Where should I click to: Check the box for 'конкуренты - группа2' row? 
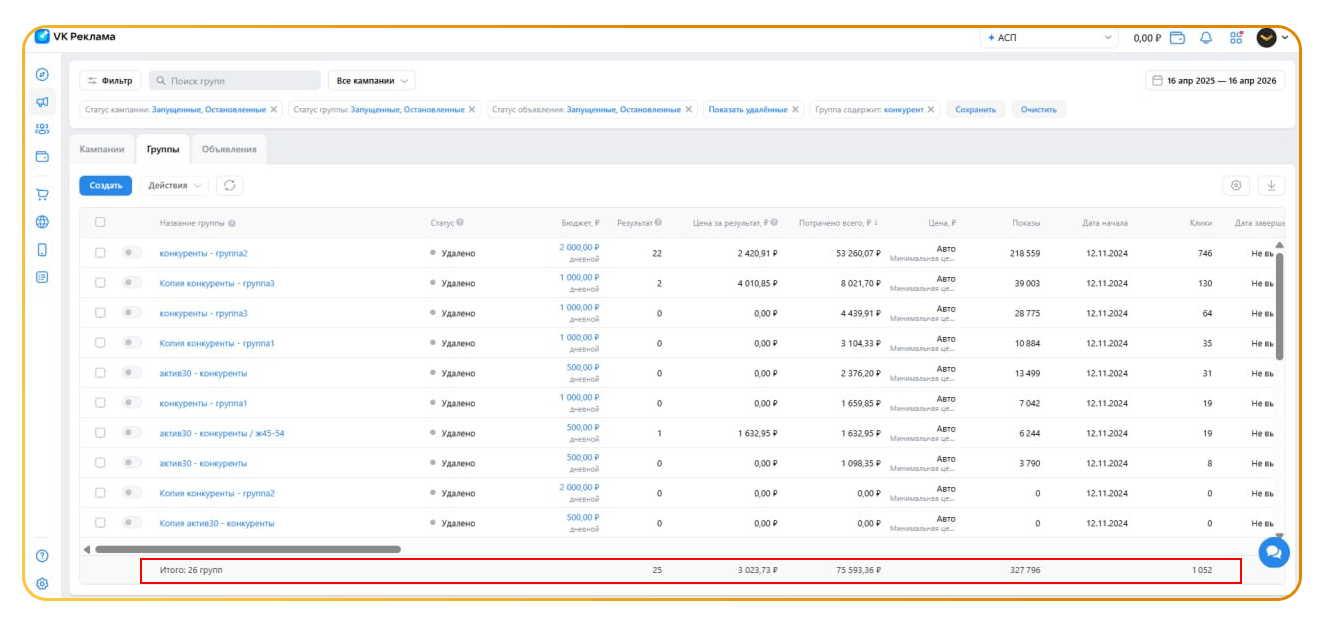100,253
